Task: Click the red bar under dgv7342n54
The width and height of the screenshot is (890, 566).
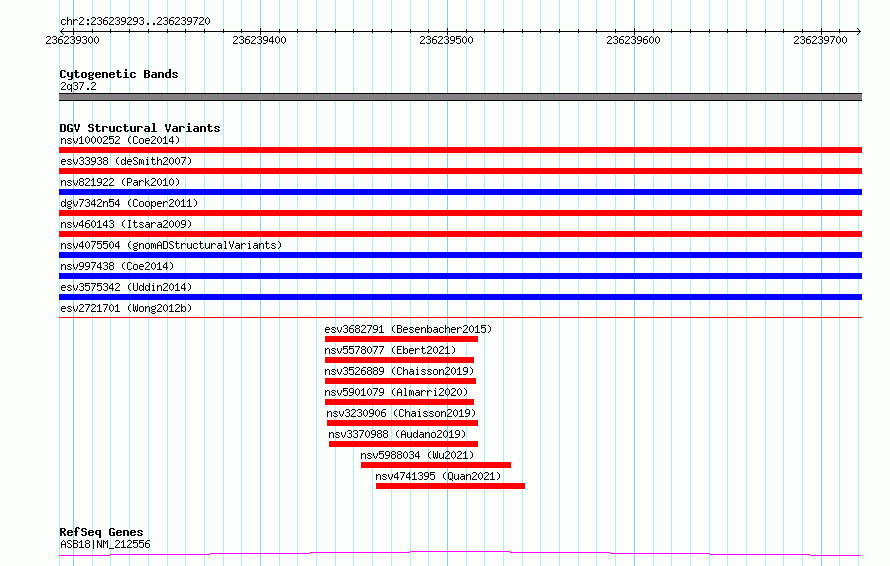Action: 460,213
